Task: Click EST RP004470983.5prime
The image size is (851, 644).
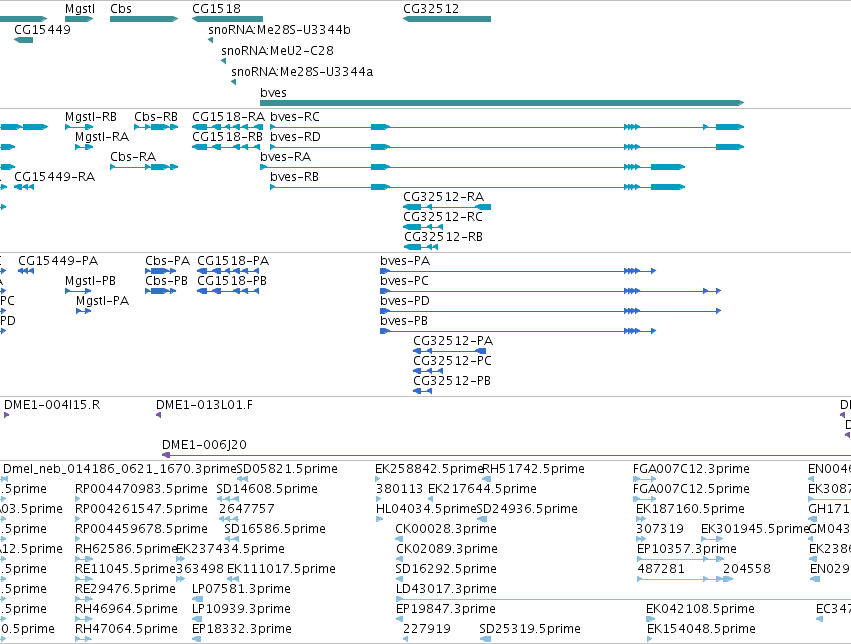Action: point(78,499)
